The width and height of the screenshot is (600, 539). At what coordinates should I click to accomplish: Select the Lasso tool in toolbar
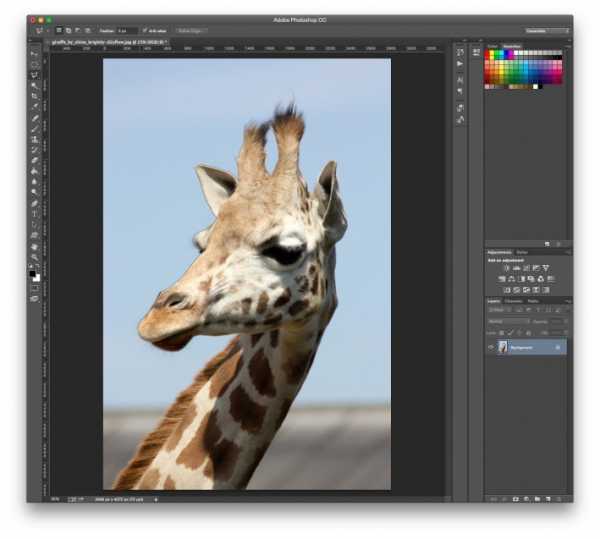point(35,75)
